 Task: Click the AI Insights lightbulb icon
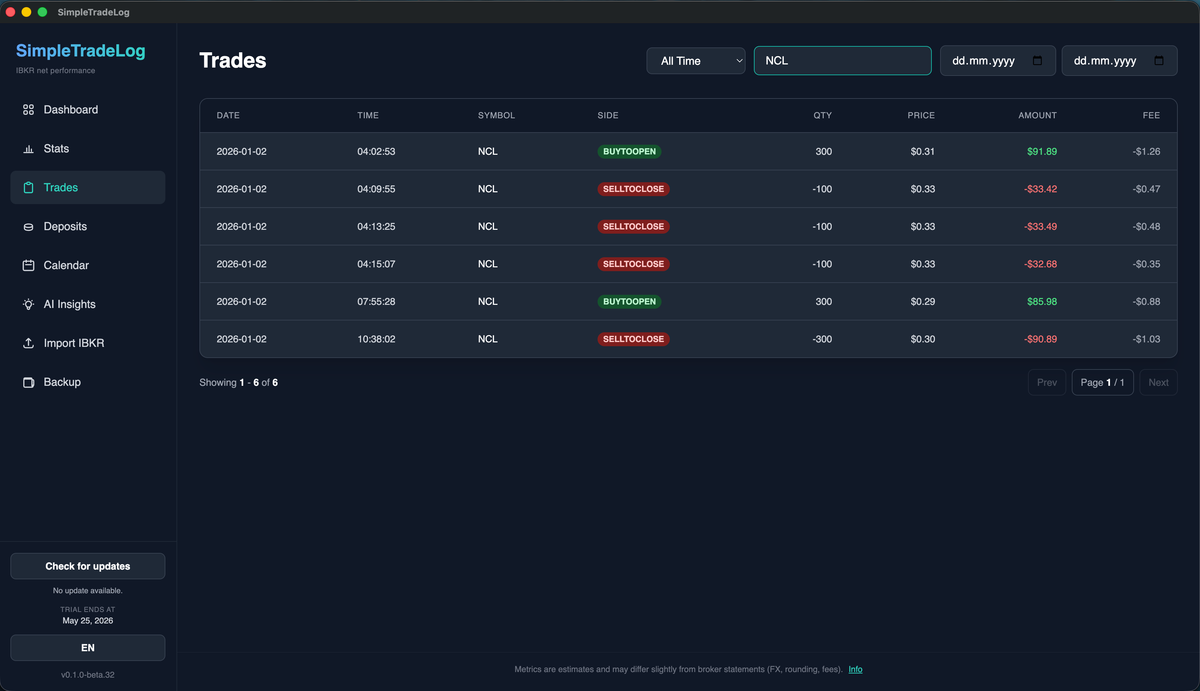pyautogui.click(x=28, y=305)
